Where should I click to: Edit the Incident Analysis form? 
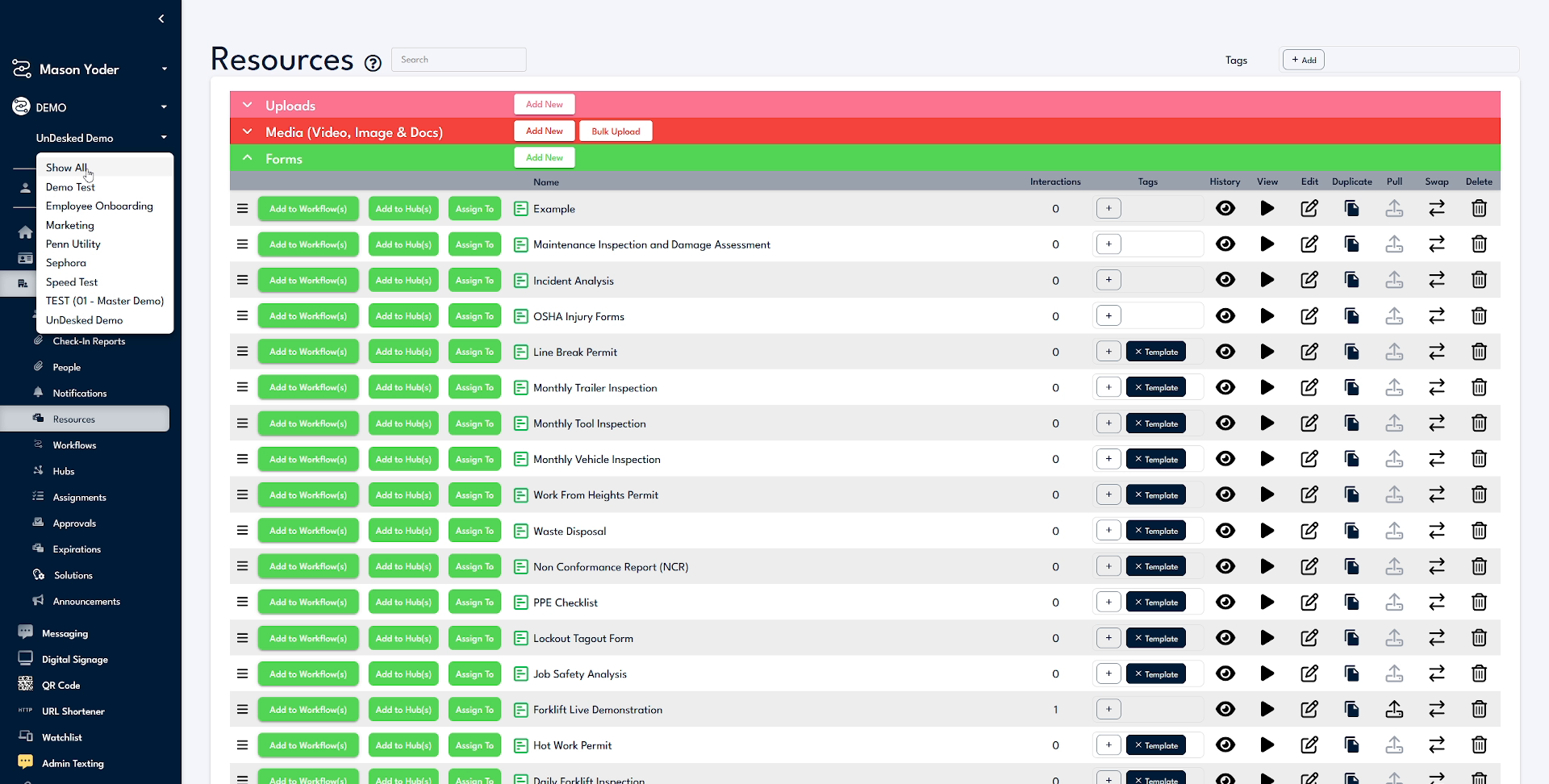point(1309,280)
